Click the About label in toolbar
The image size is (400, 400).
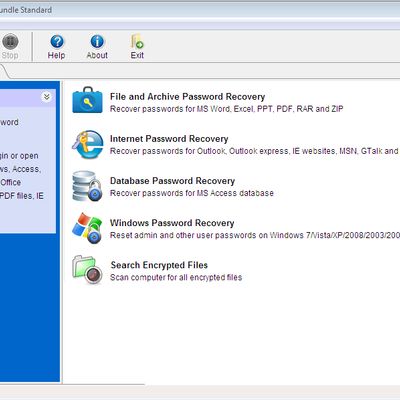coord(97,55)
